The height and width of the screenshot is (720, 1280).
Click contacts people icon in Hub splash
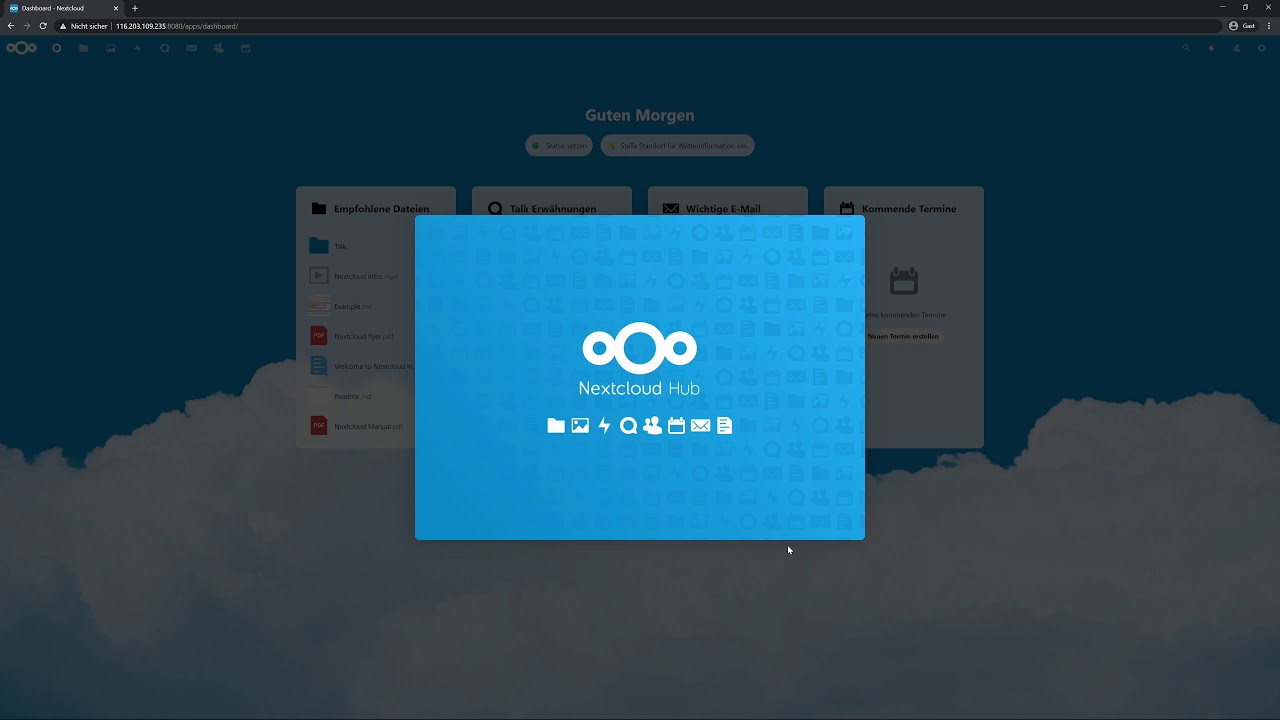point(652,426)
